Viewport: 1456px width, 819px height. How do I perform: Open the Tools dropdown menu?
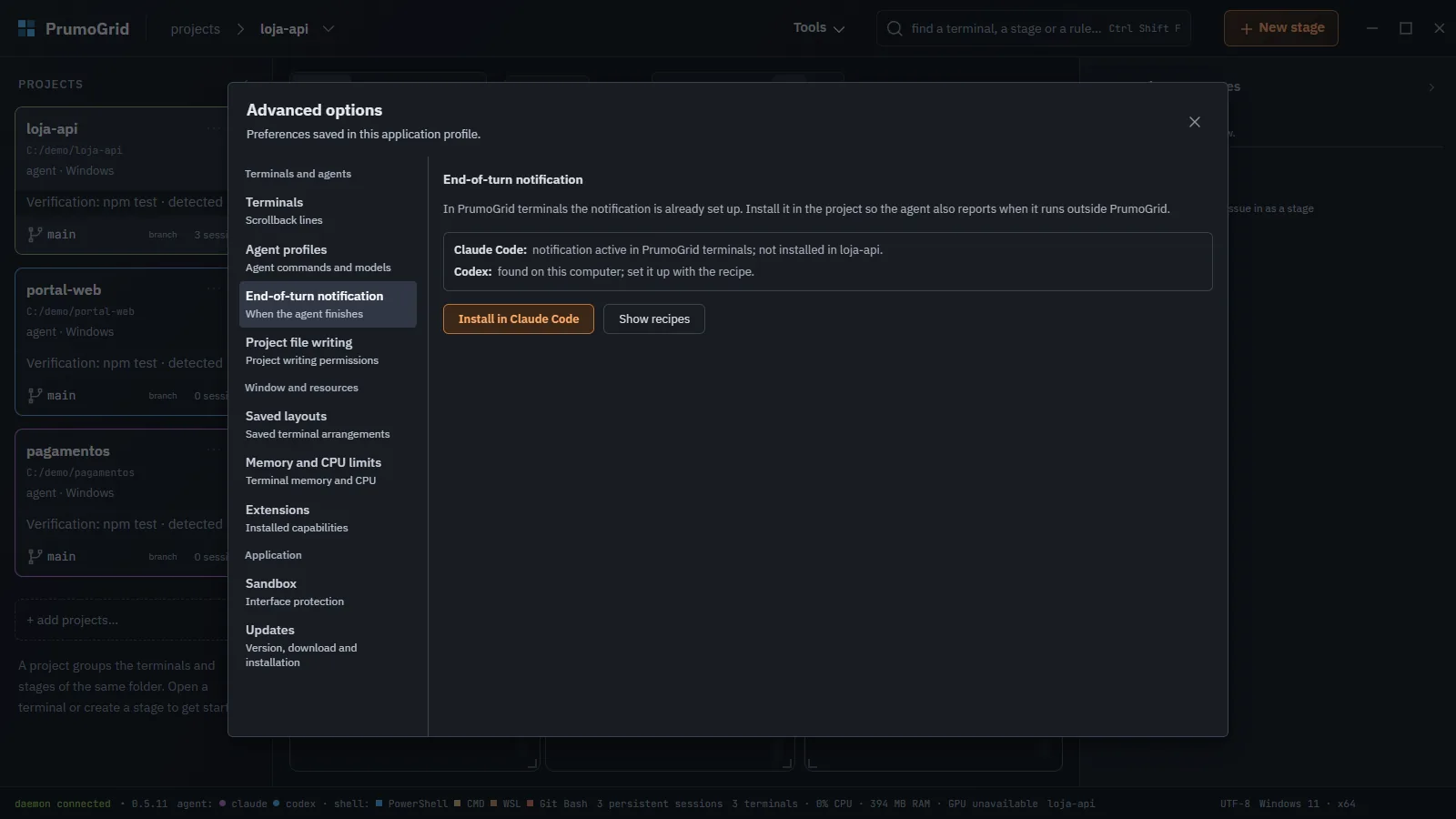[819, 28]
